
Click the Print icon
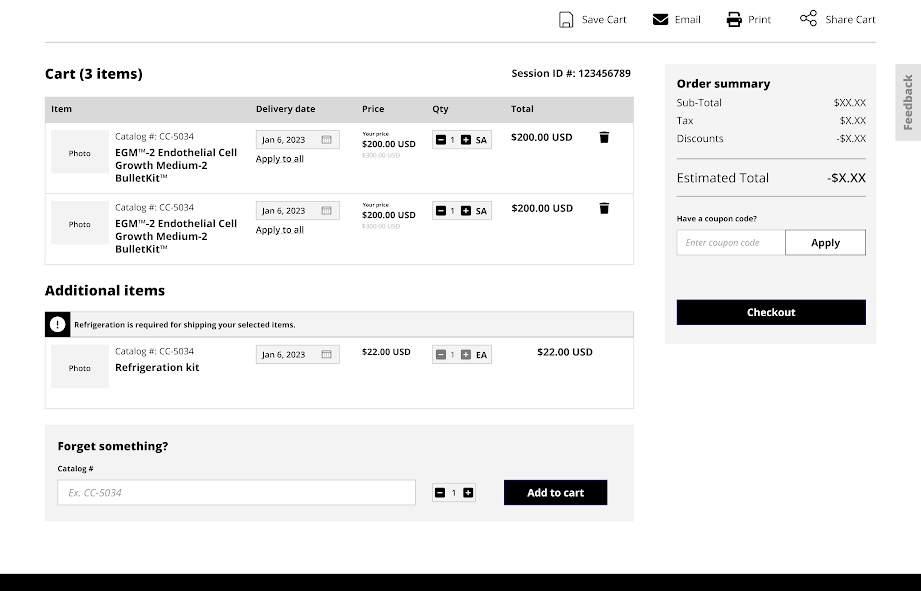pyautogui.click(x=734, y=19)
